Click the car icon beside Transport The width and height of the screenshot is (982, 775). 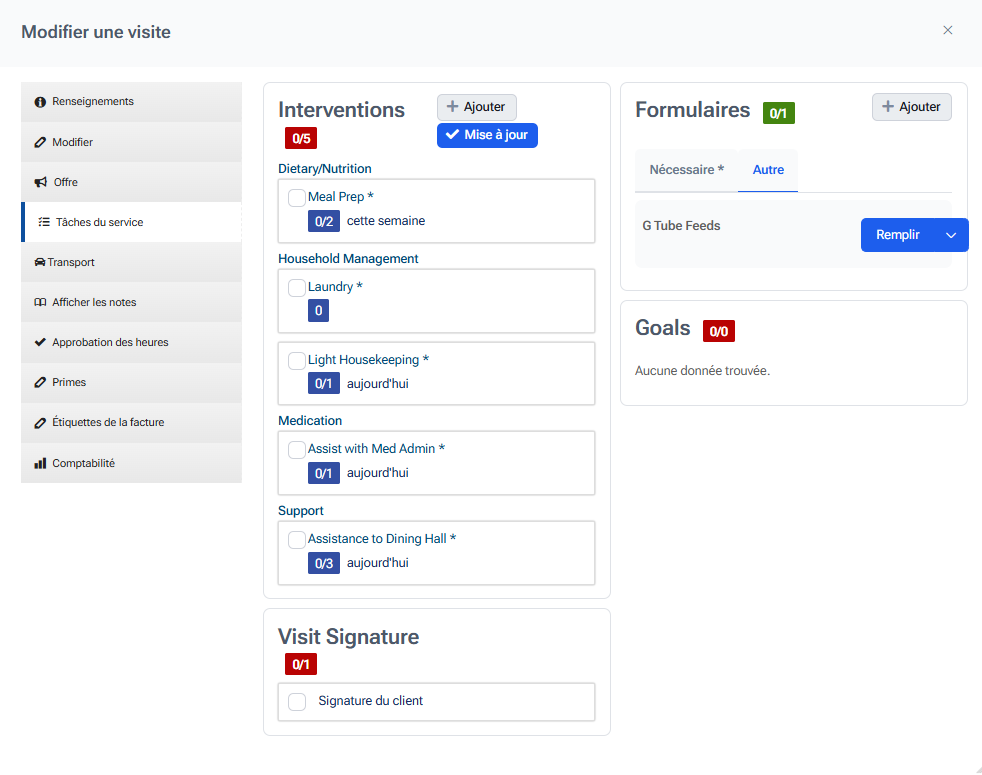click(x=39, y=262)
